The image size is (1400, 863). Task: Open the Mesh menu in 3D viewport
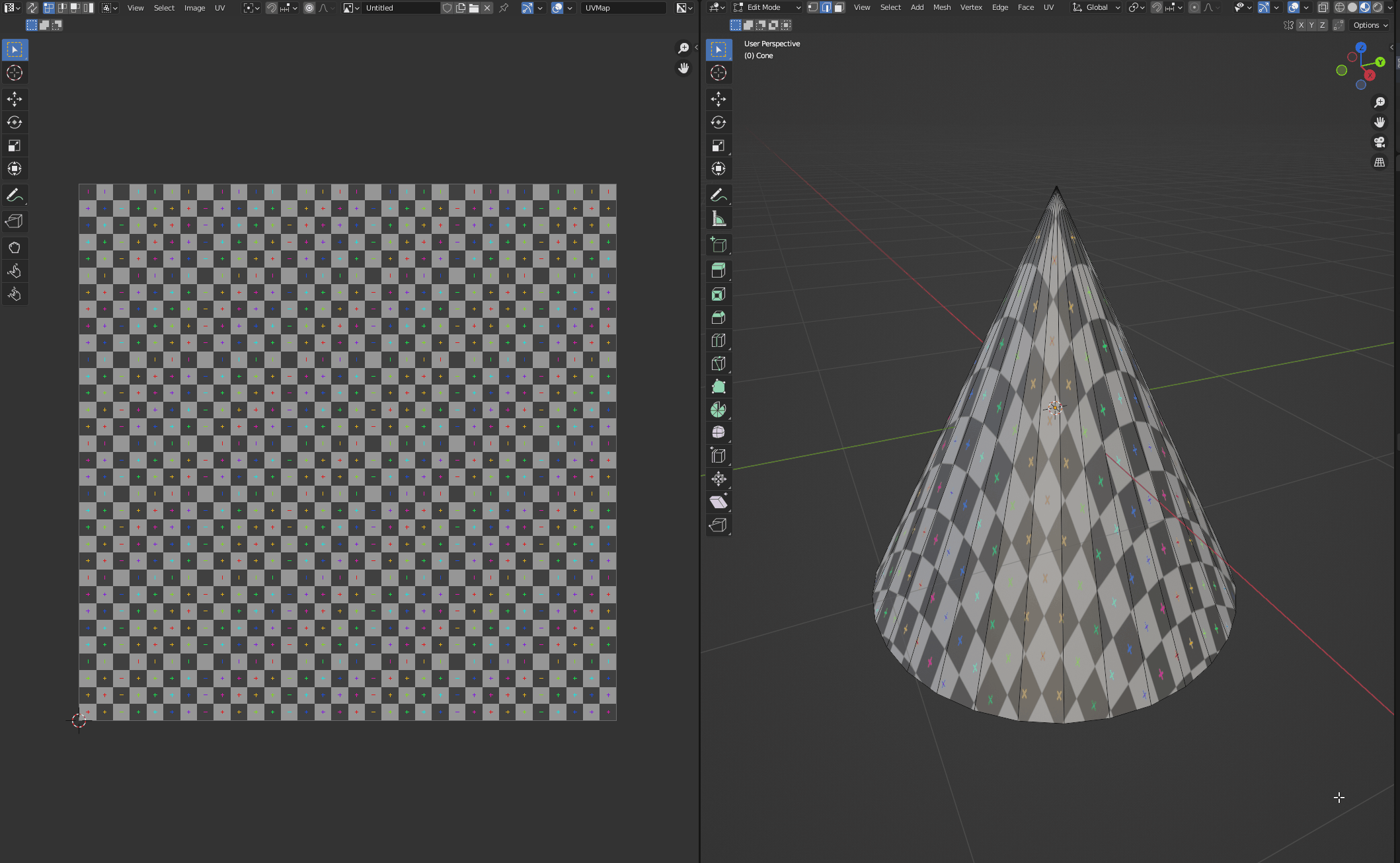pos(941,7)
